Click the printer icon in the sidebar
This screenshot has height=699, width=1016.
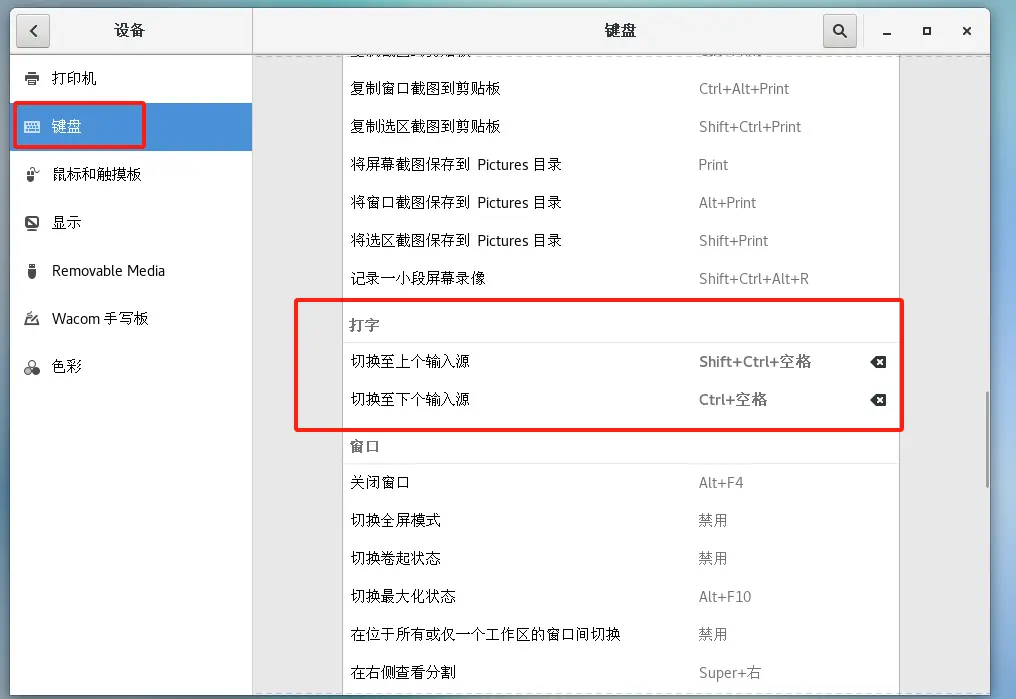[x=32, y=78]
